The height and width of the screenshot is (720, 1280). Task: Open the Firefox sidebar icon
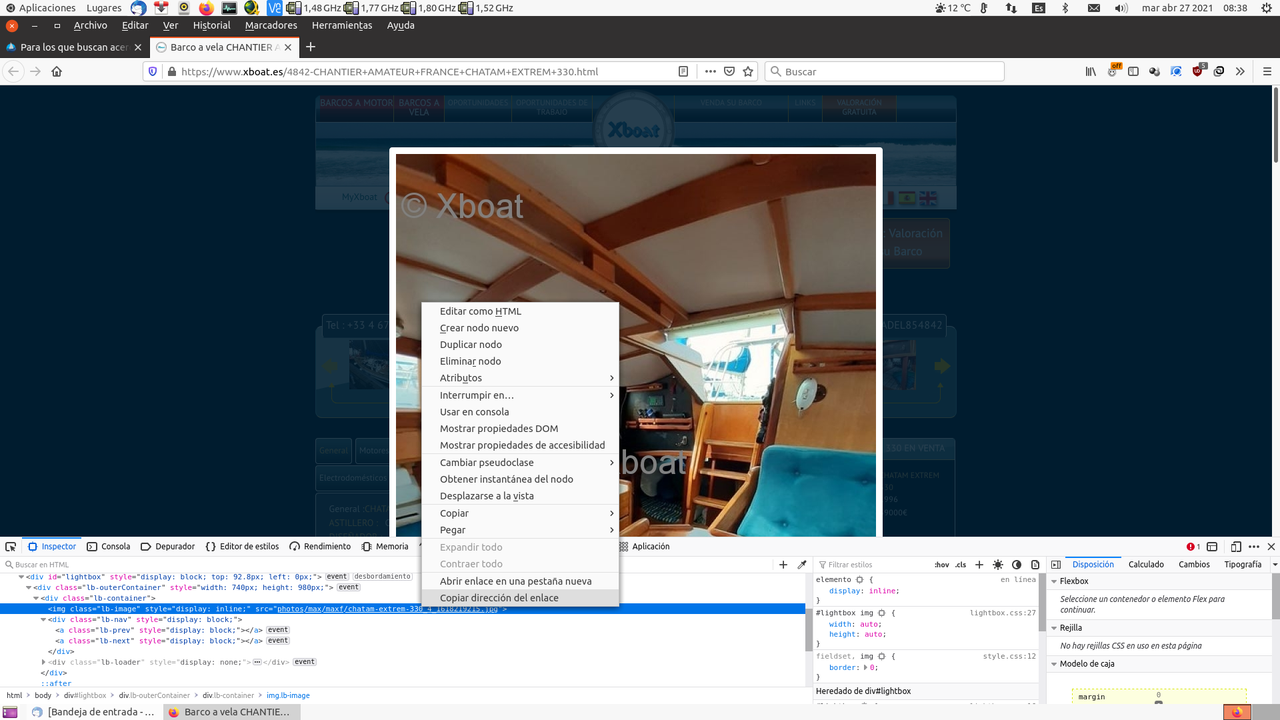point(1134,72)
